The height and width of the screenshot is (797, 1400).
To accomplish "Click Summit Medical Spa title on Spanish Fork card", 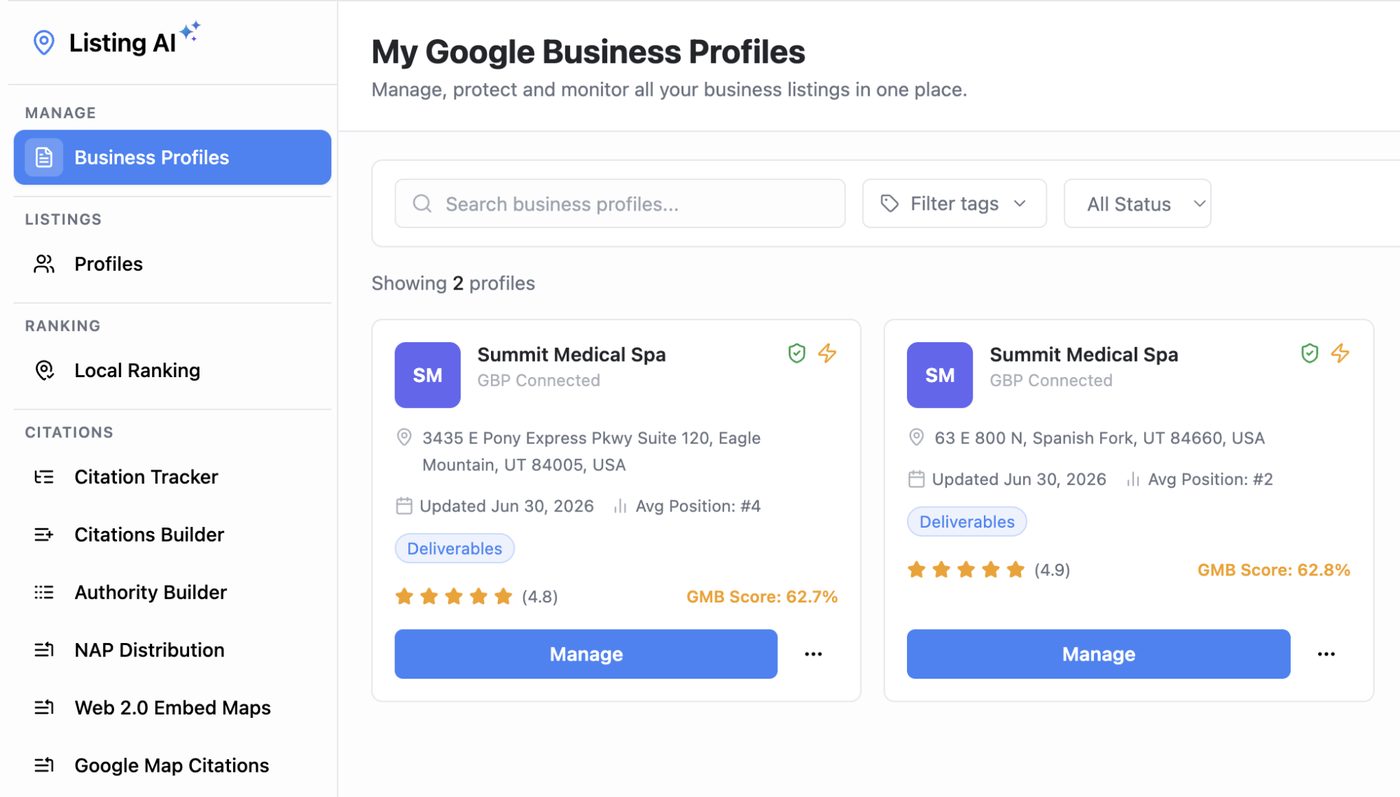I will (1084, 354).
